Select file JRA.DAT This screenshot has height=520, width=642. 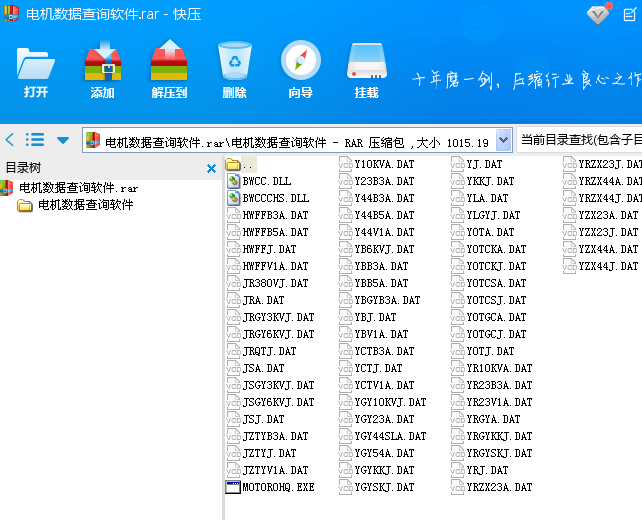tap(255, 300)
